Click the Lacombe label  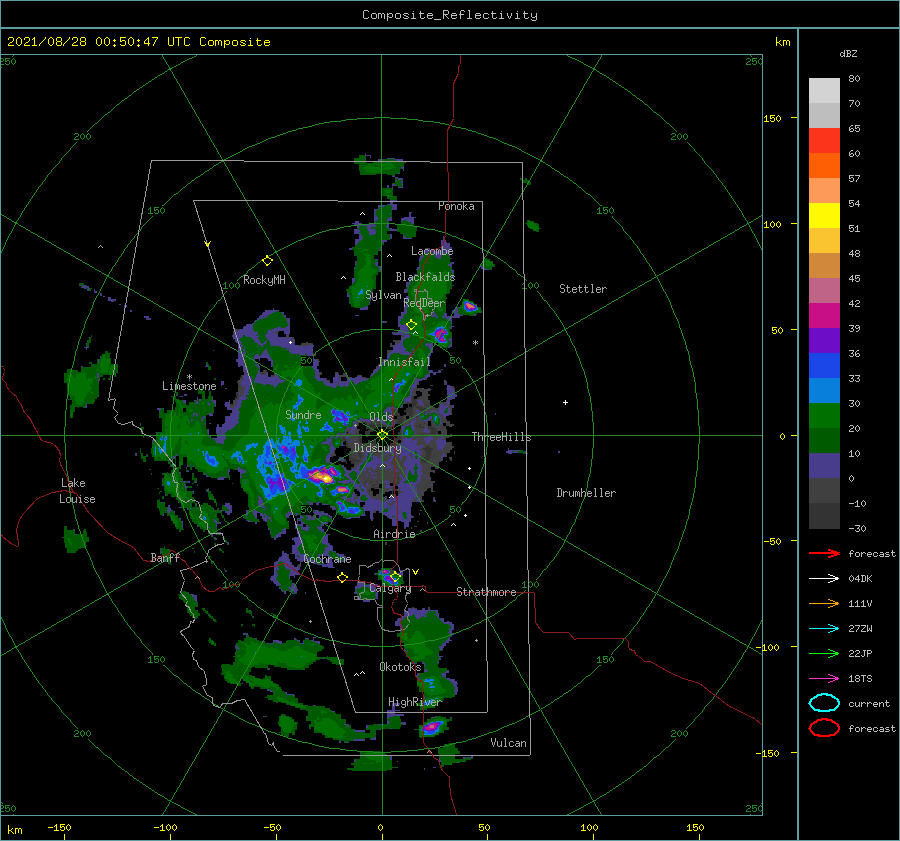coord(432,251)
